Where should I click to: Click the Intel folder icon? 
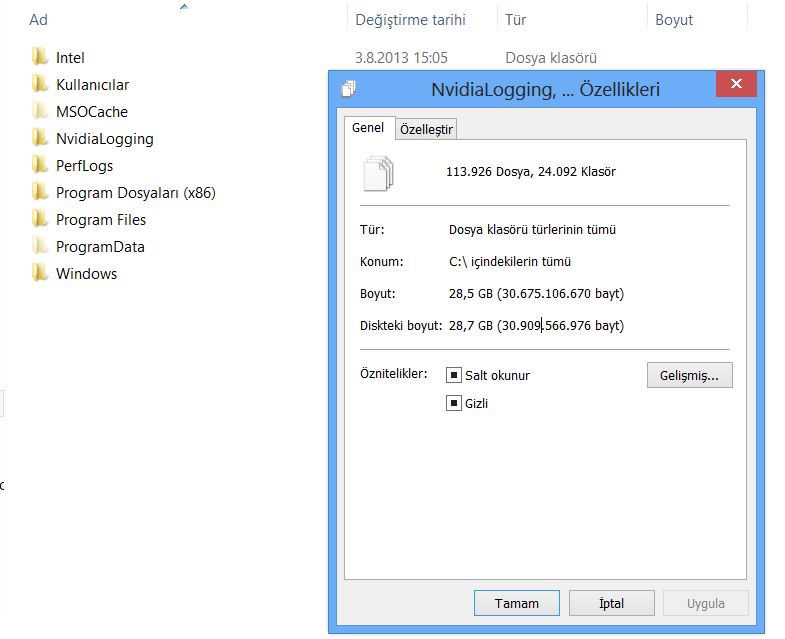point(40,58)
